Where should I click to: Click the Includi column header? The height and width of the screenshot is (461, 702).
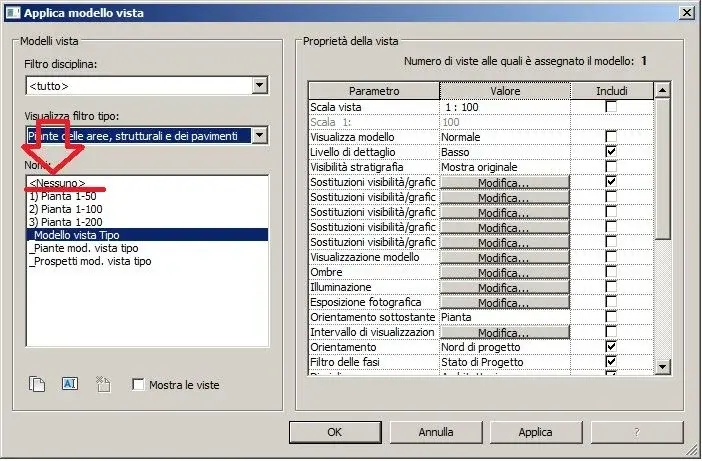click(612, 91)
